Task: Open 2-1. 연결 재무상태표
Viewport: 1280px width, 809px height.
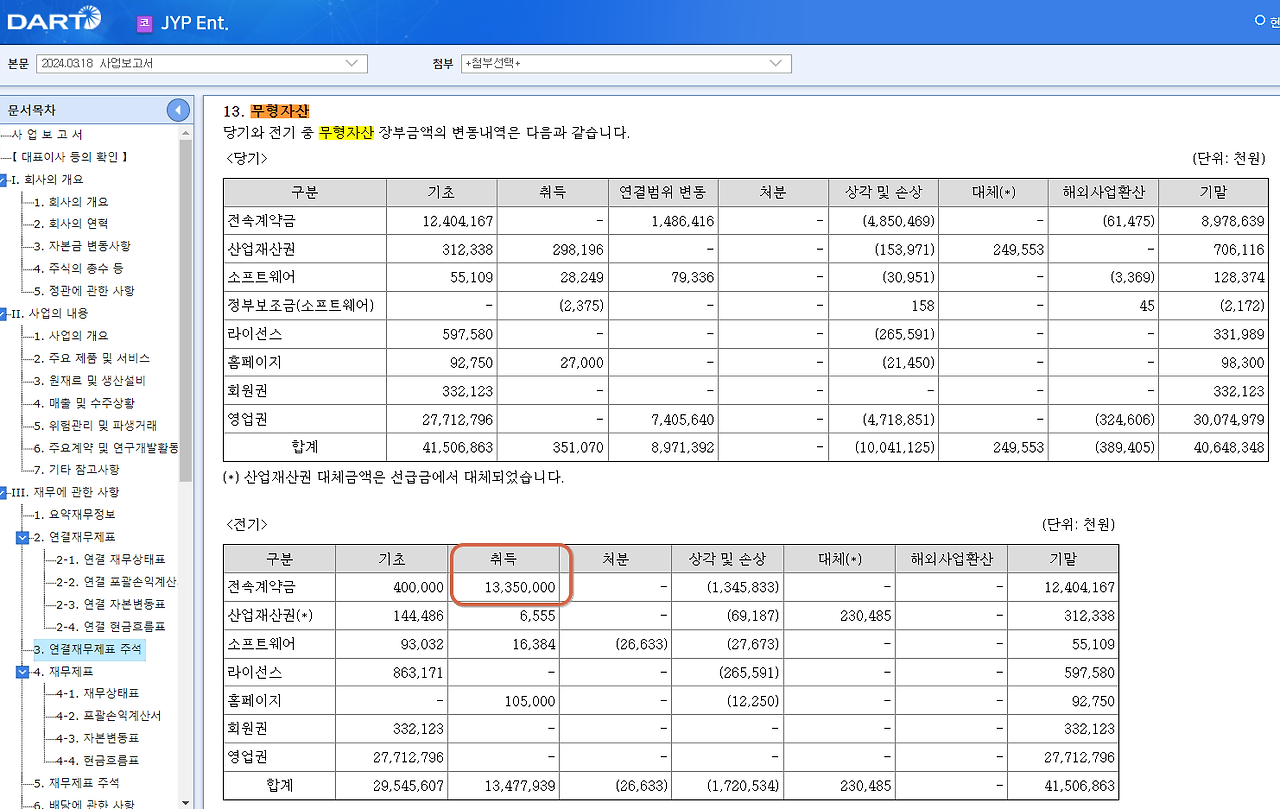Action: (x=111, y=559)
